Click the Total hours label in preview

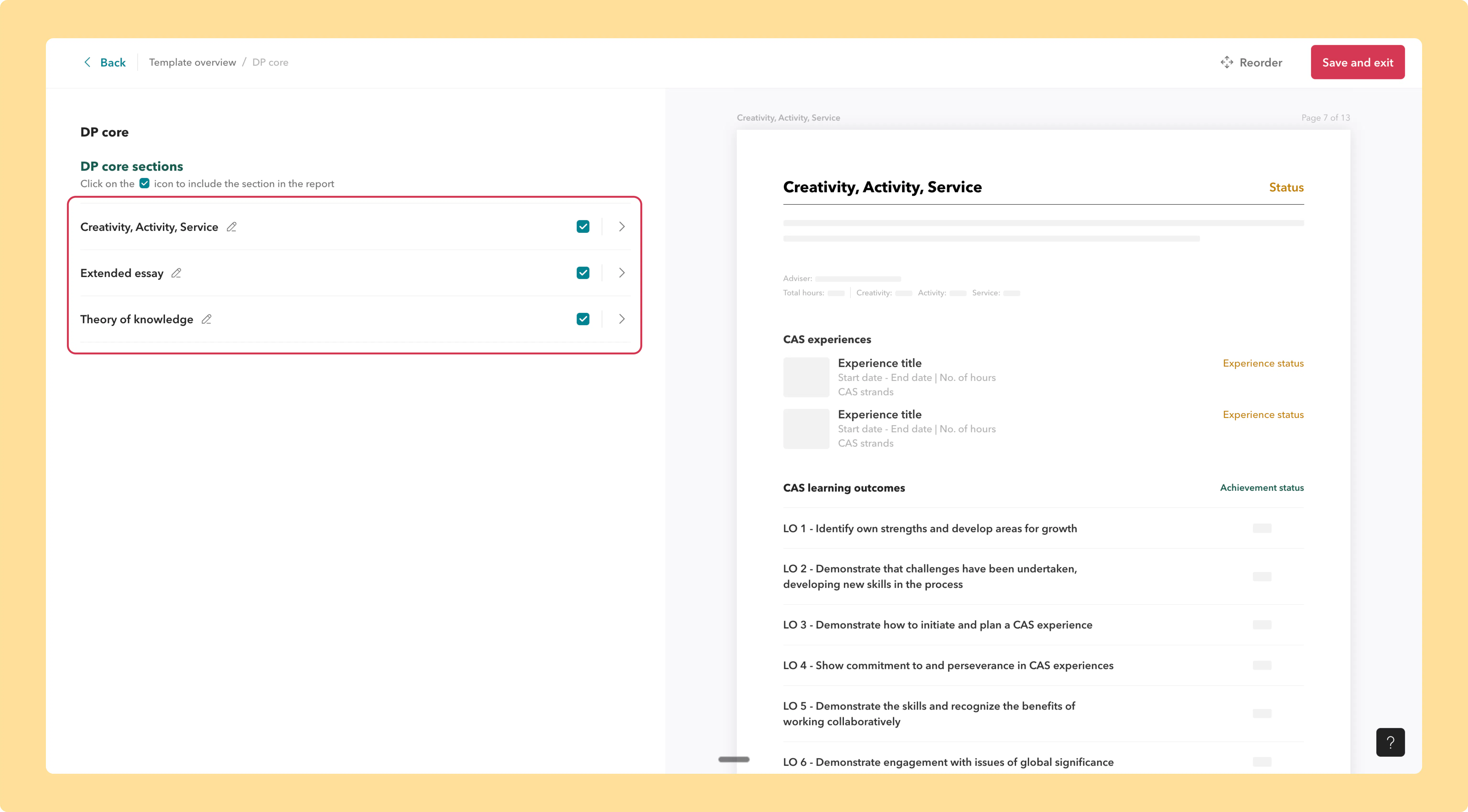pos(804,293)
